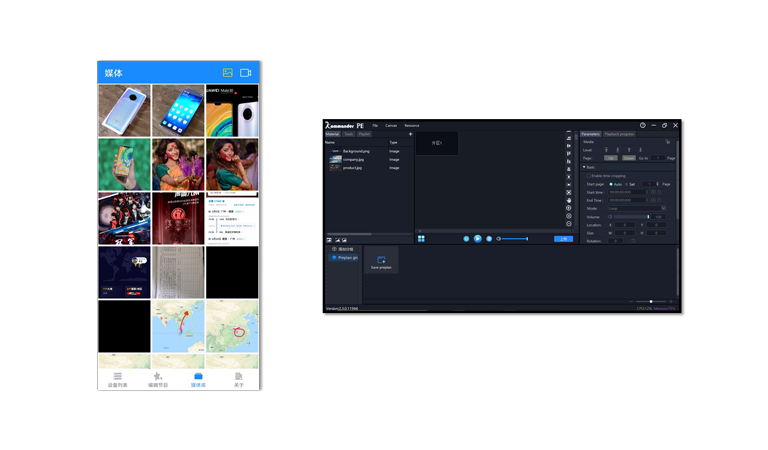
Task: Click the Save preplan icon
Action: (381, 259)
